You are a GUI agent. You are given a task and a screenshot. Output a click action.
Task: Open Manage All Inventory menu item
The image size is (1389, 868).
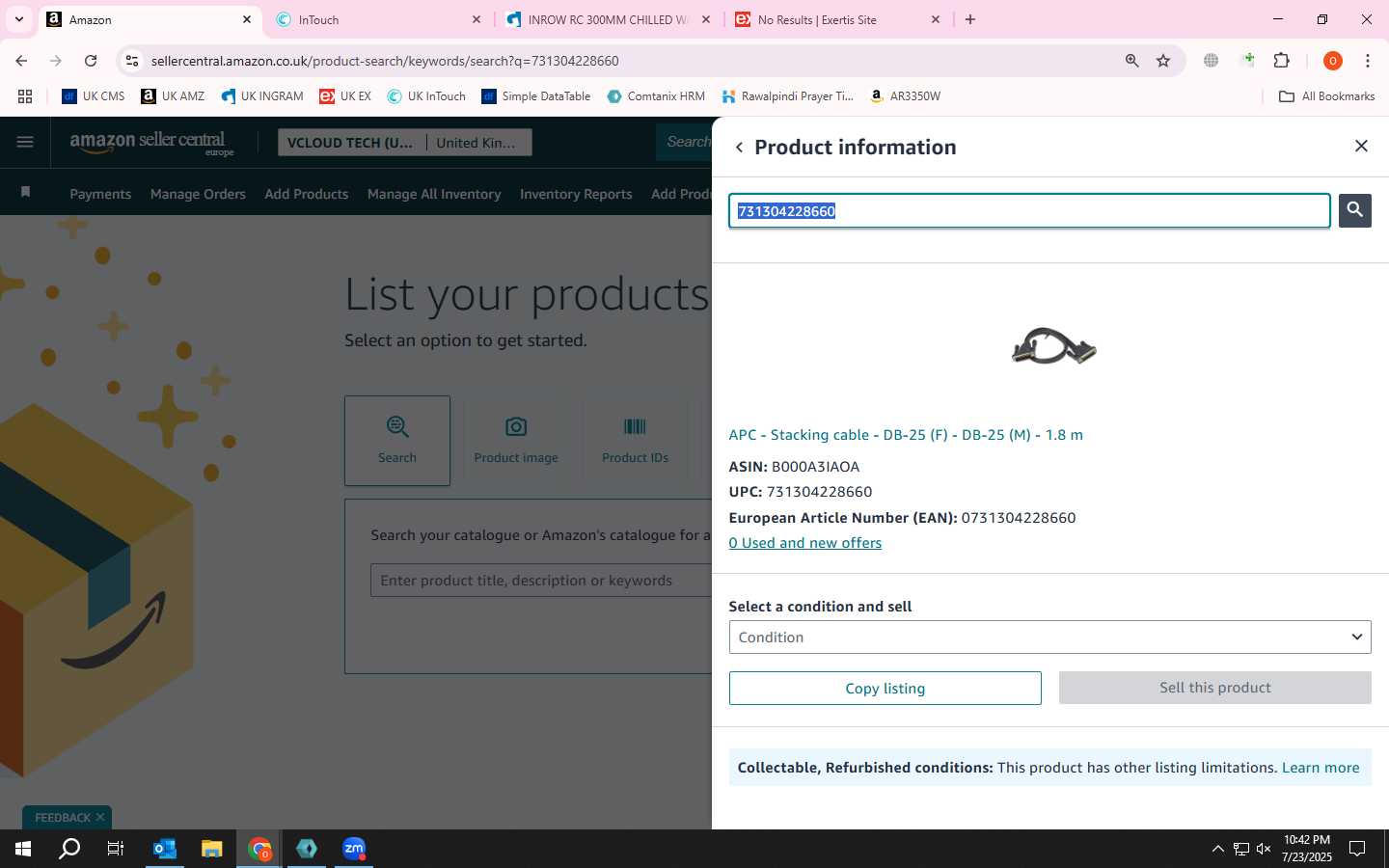tap(434, 194)
